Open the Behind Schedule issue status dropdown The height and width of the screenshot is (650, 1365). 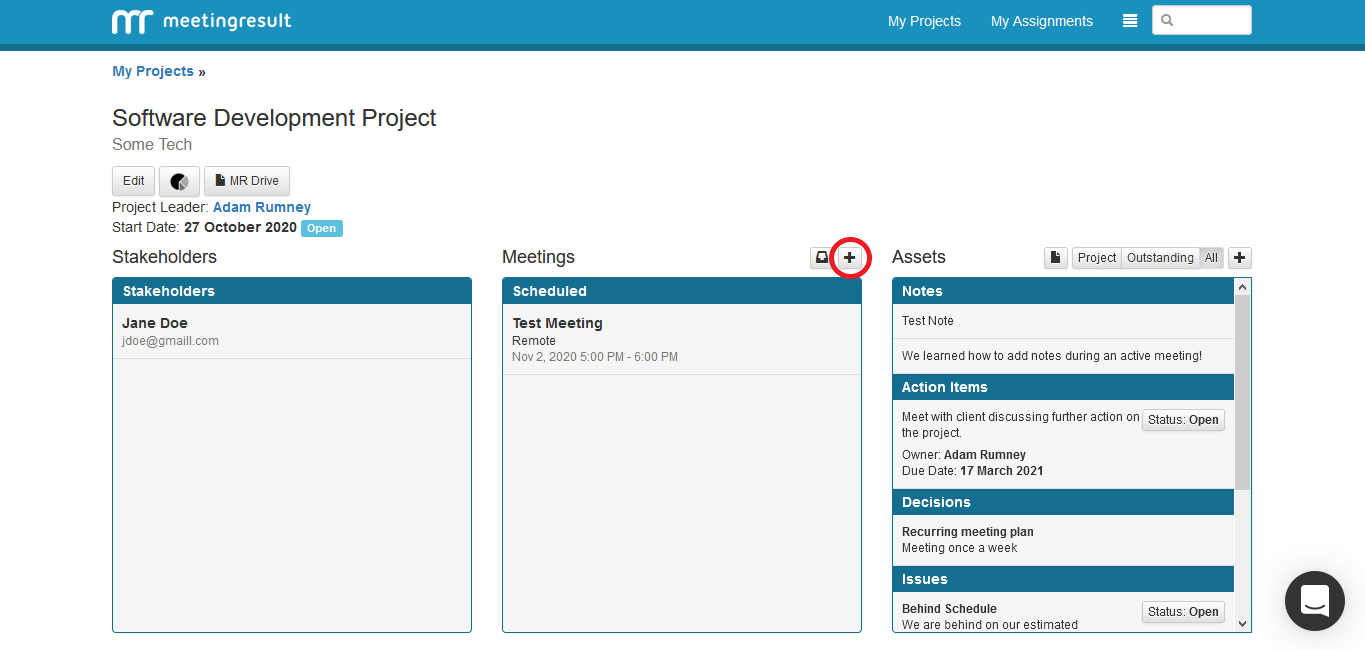coord(1183,612)
